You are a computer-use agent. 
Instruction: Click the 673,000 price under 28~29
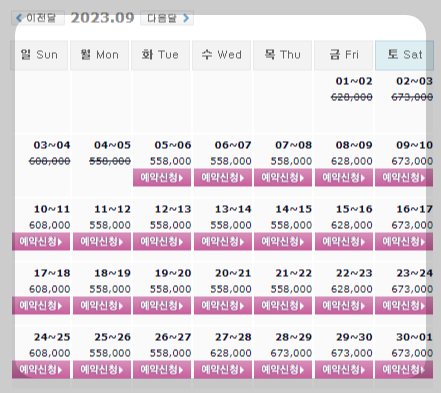click(291, 353)
